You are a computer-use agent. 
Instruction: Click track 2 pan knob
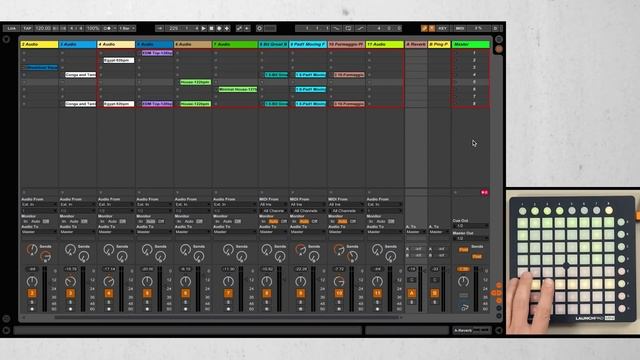click(x=32, y=281)
